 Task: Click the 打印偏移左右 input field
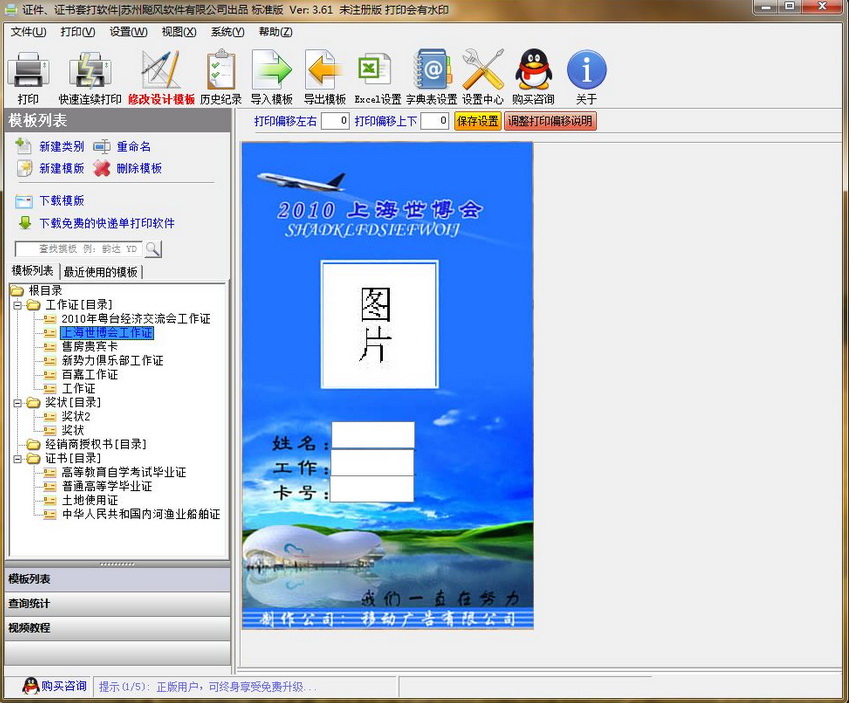pos(335,121)
